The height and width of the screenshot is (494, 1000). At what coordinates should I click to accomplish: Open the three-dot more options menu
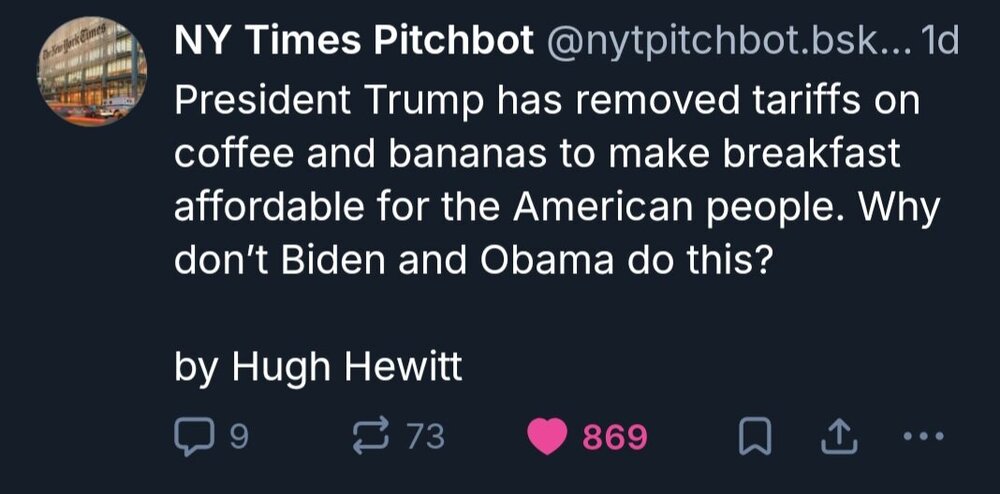click(x=921, y=437)
